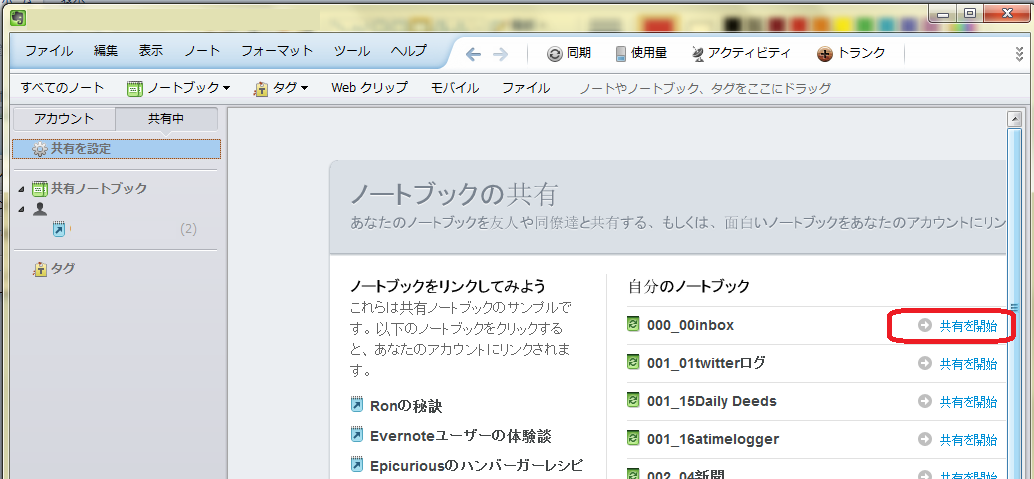Click Web クリップ shortcut

[x=369, y=88]
